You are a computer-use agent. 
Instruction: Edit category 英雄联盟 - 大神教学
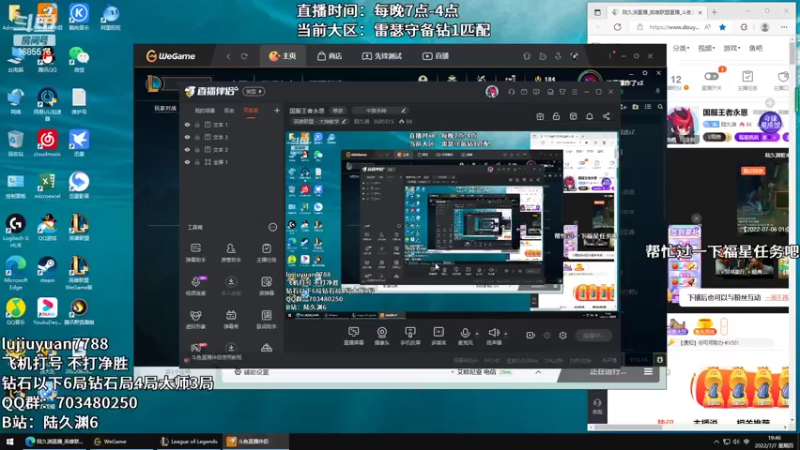pos(319,121)
